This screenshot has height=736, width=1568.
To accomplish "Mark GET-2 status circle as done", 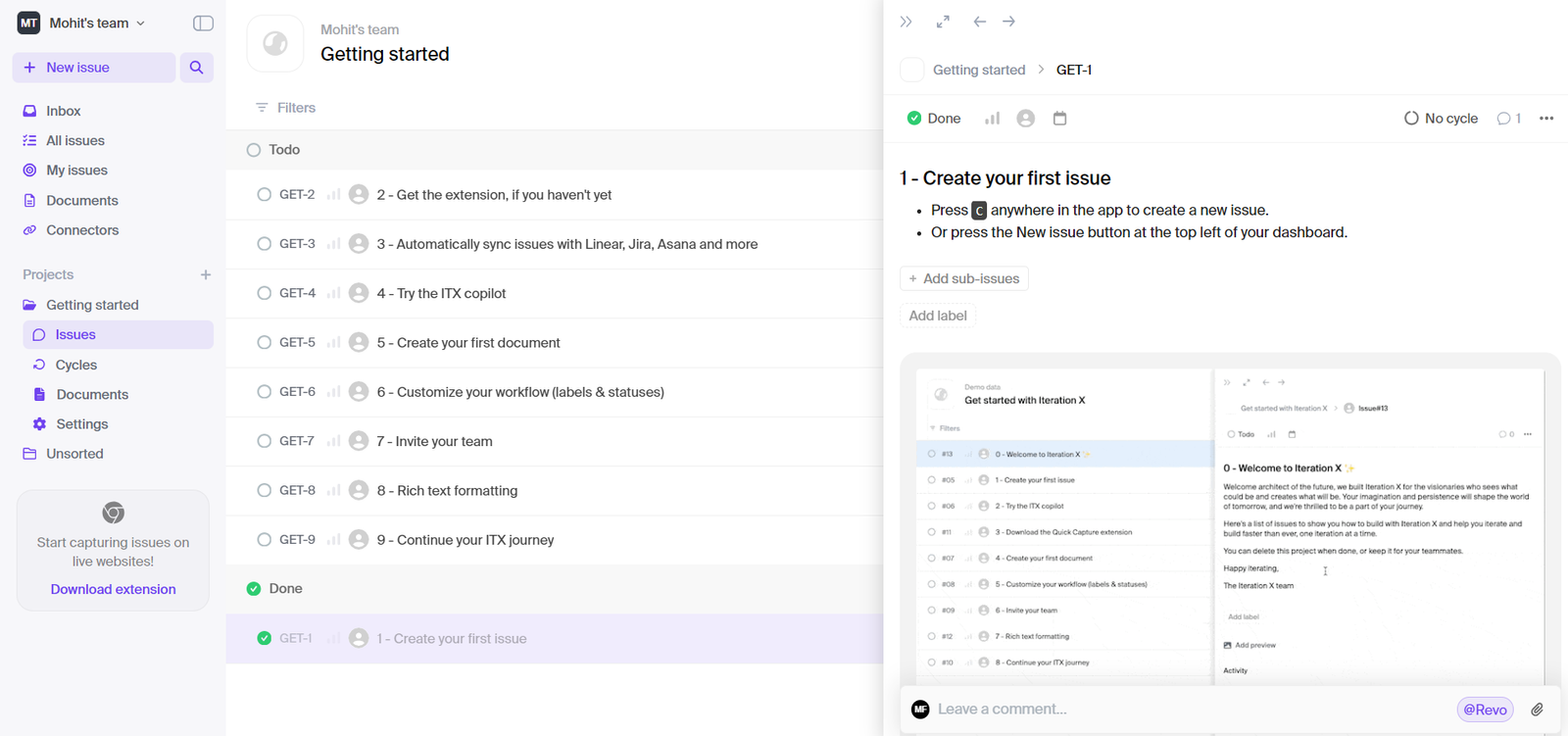I will click(x=264, y=195).
